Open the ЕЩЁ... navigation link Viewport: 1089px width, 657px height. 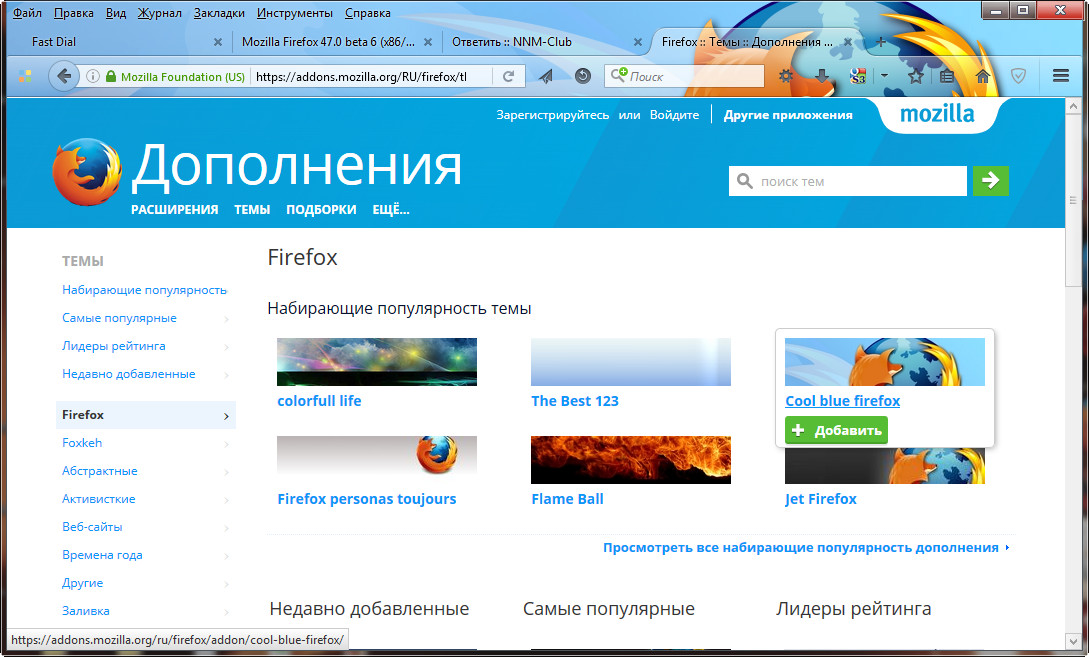[391, 209]
